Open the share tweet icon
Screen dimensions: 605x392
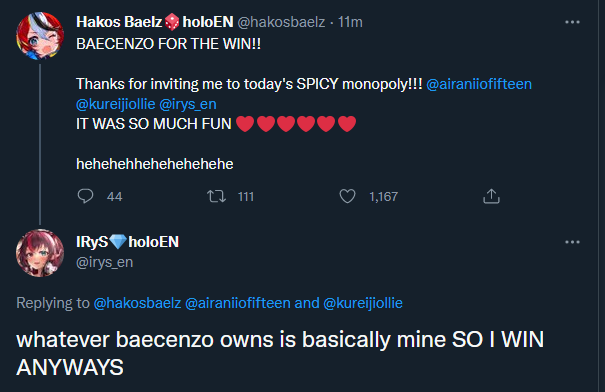coord(491,196)
